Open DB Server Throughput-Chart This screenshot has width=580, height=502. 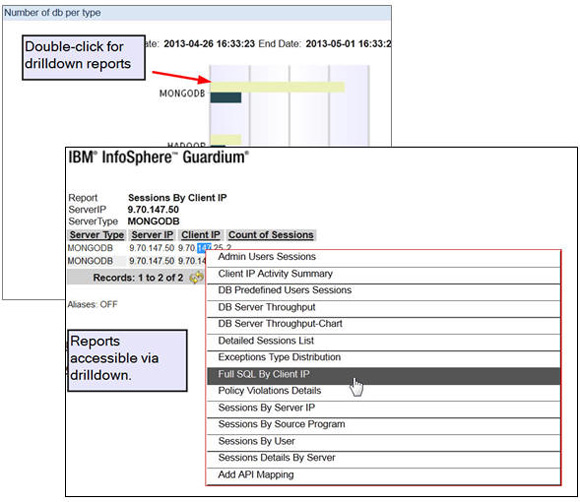pyautogui.click(x=384, y=325)
